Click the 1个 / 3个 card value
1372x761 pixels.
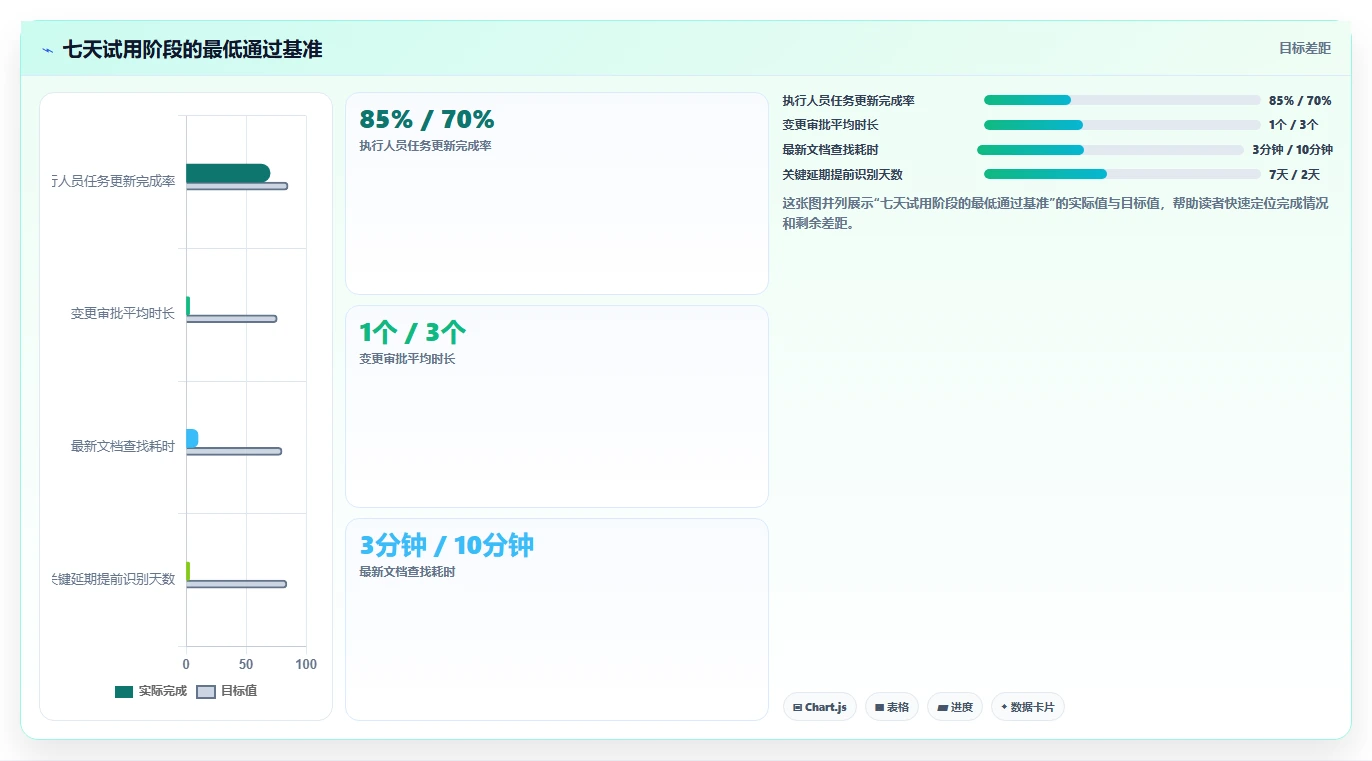(413, 333)
